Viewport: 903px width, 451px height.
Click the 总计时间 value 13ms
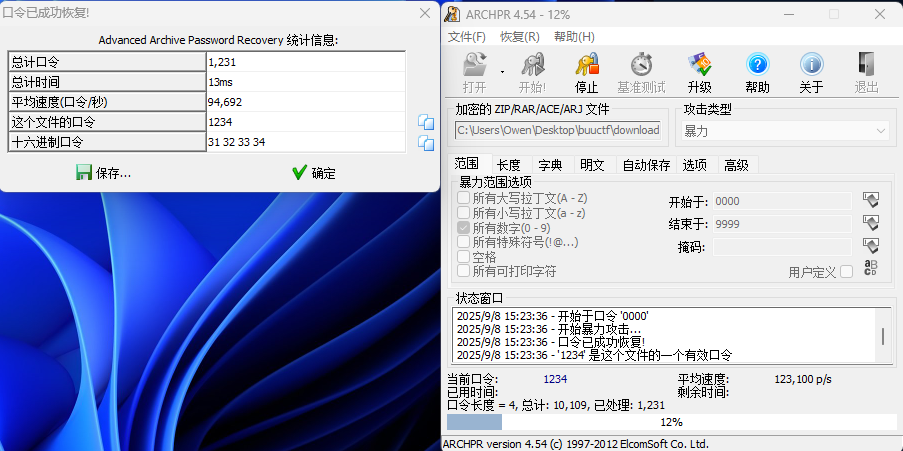[x=306, y=82]
